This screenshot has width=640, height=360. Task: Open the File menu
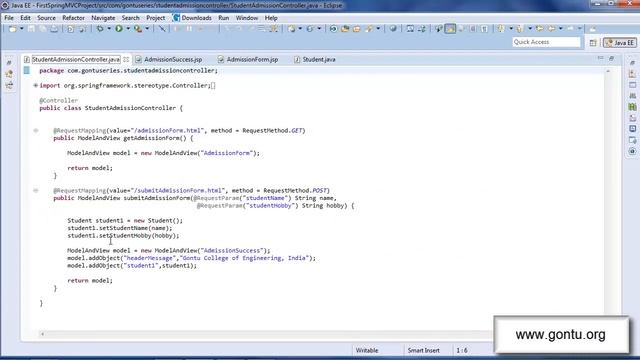9,18
